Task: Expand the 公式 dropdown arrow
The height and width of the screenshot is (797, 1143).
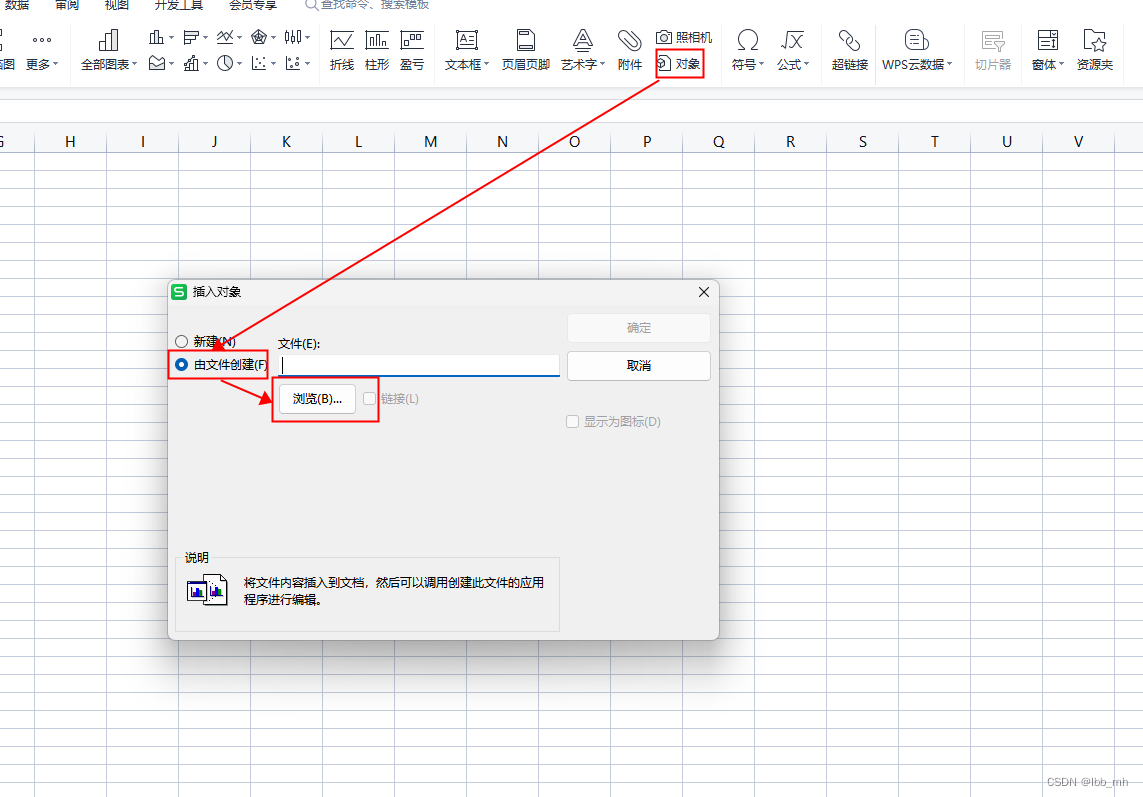Action: [807, 64]
